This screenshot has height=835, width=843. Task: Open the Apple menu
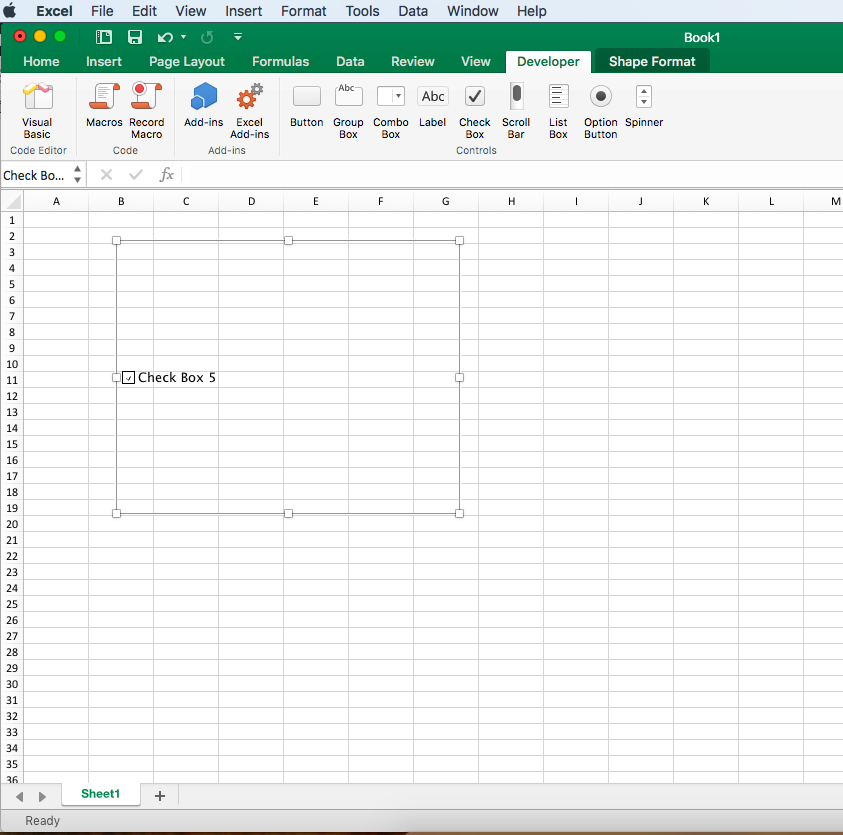pyautogui.click(x=10, y=10)
